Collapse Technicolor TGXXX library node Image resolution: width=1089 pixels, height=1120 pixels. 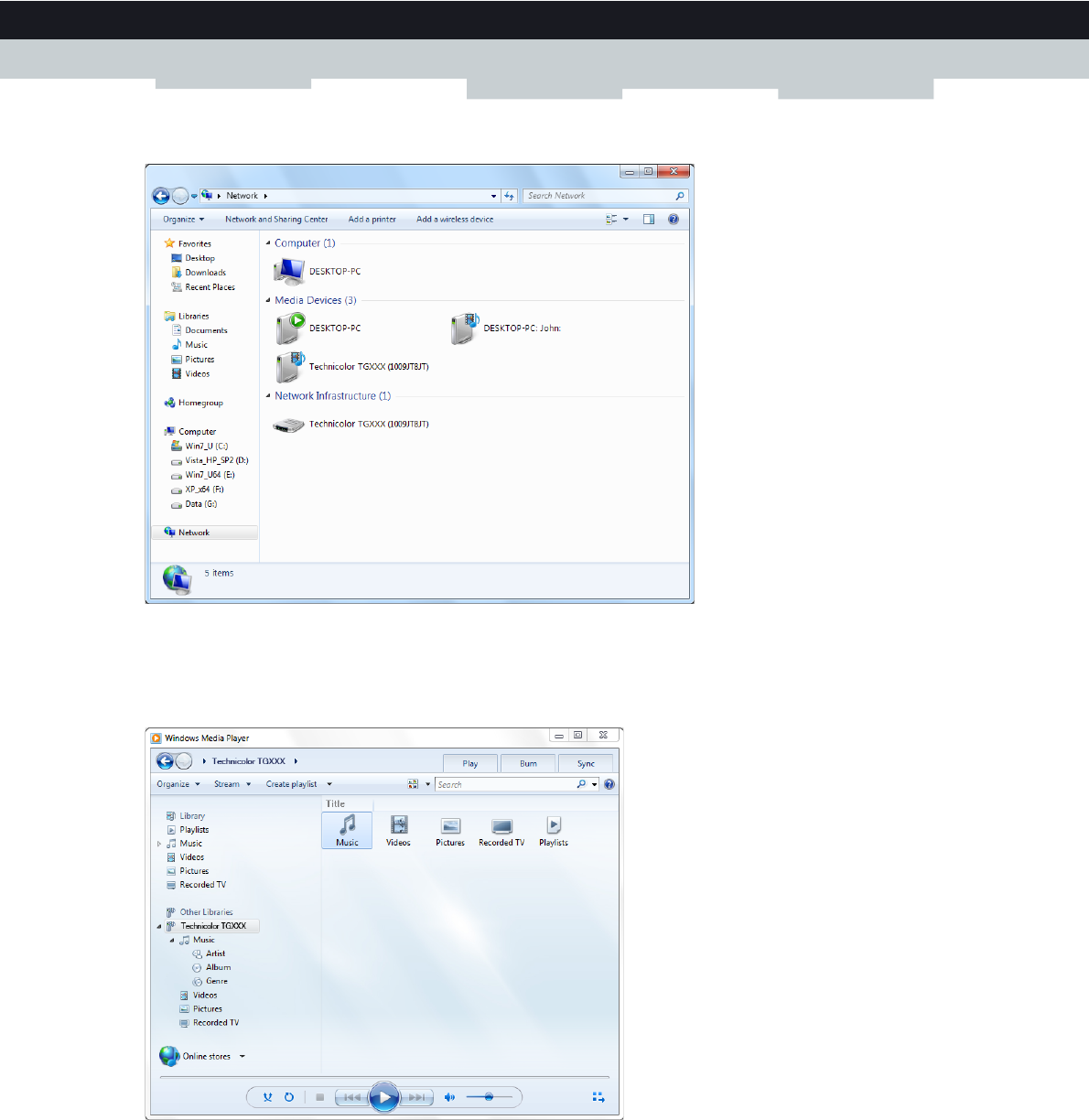coord(159,926)
